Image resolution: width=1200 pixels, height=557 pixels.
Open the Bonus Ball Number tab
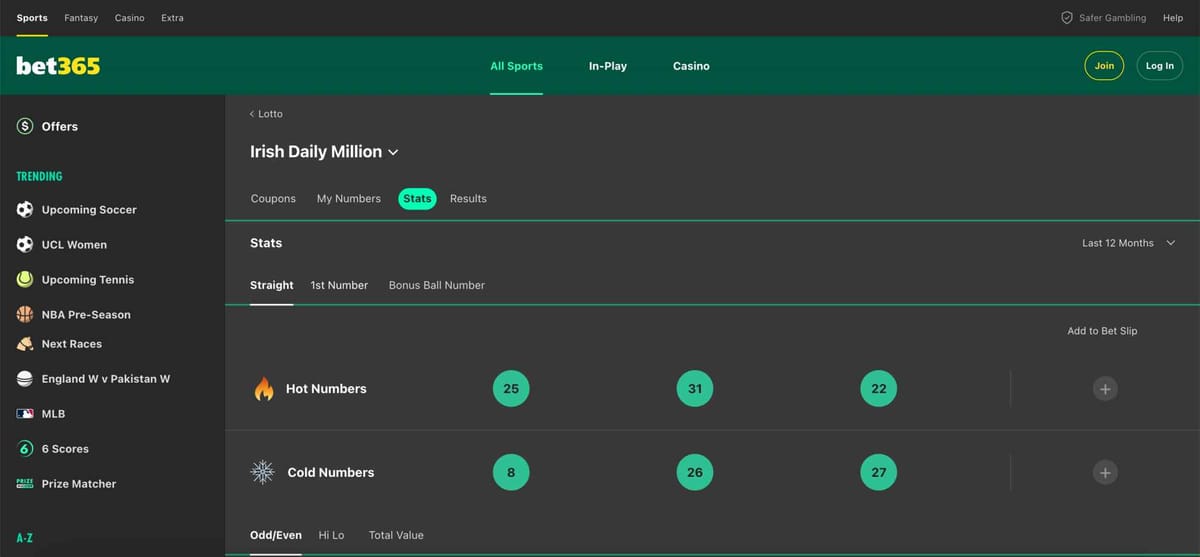[437, 285]
